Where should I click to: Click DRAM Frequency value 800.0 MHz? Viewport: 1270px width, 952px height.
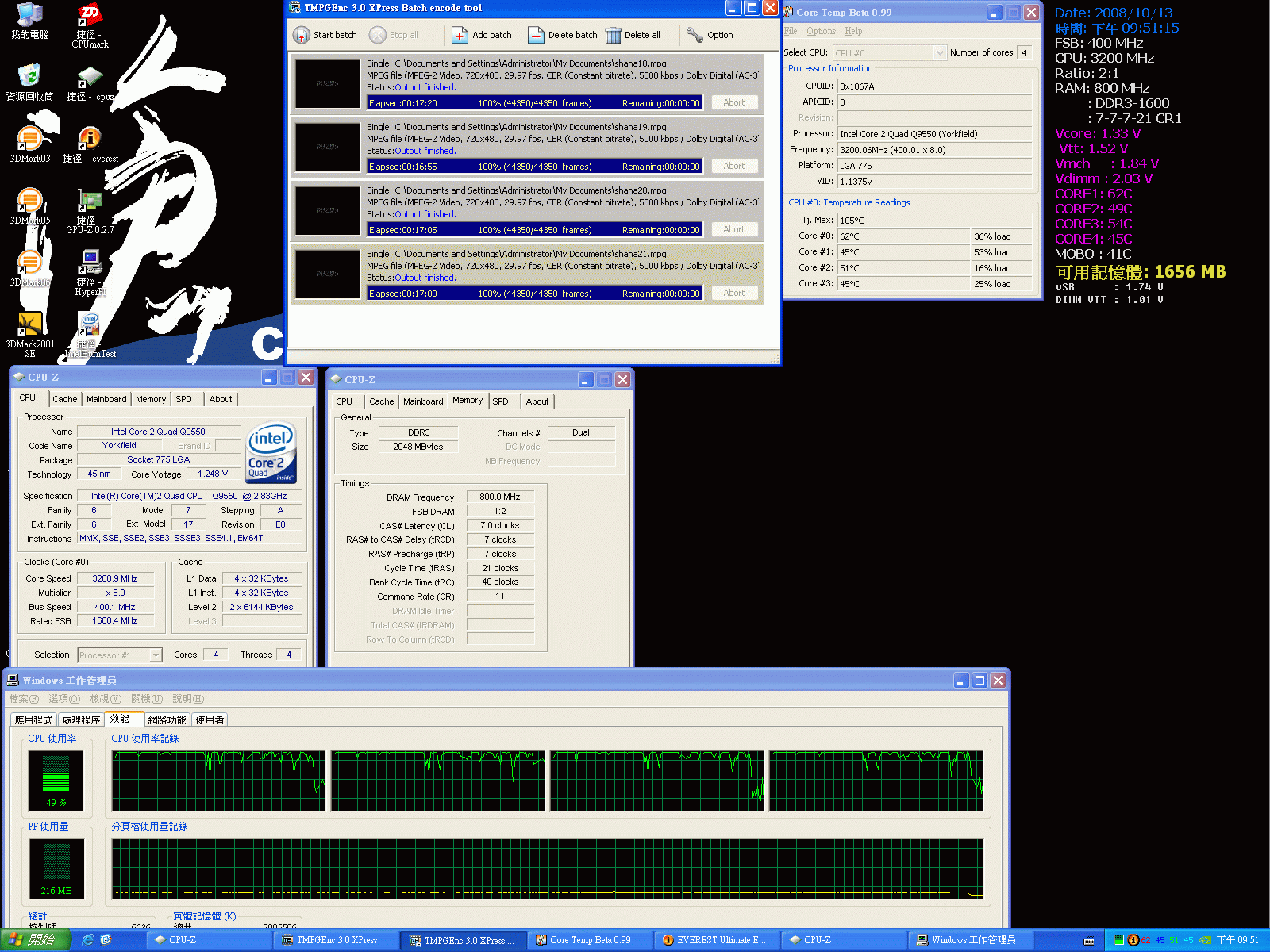pos(500,497)
